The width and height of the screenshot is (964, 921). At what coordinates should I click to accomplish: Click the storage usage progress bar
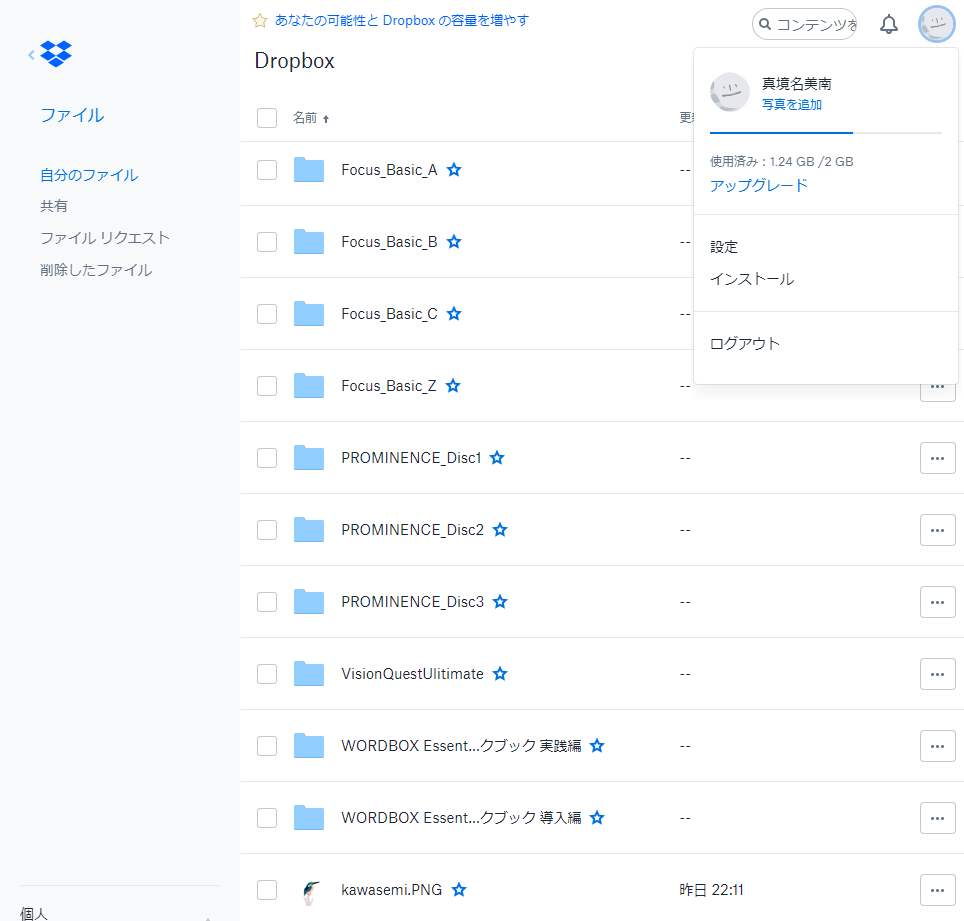coord(826,132)
